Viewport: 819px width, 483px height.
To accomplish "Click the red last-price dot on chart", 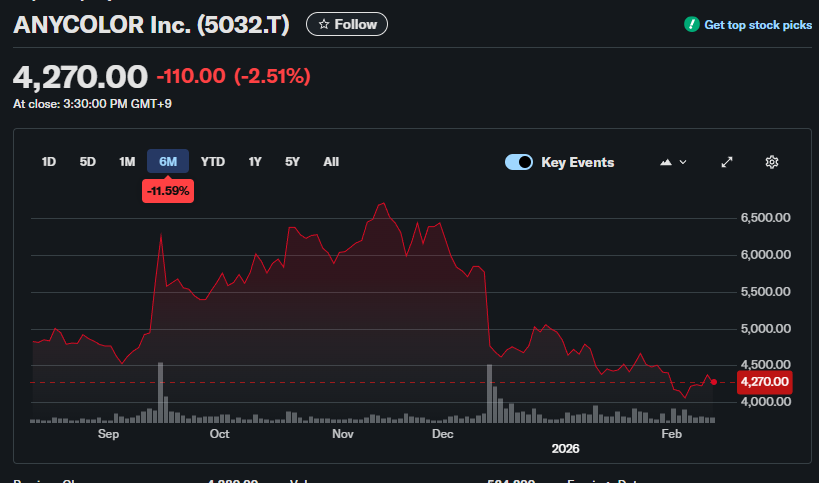I will pos(714,382).
